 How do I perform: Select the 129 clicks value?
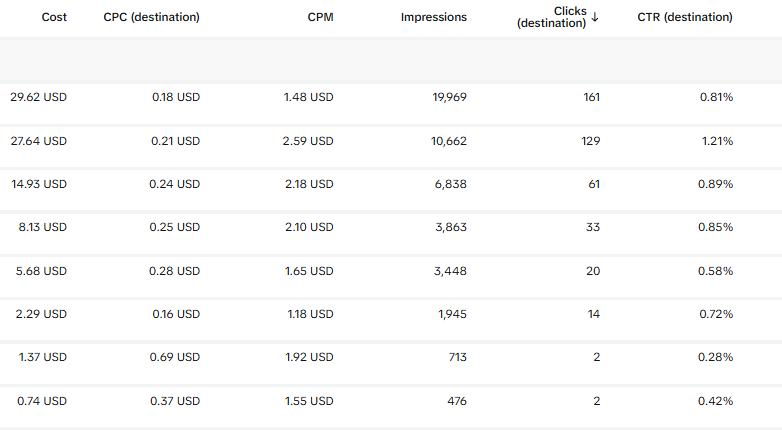pyautogui.click(x=590, y=141)
